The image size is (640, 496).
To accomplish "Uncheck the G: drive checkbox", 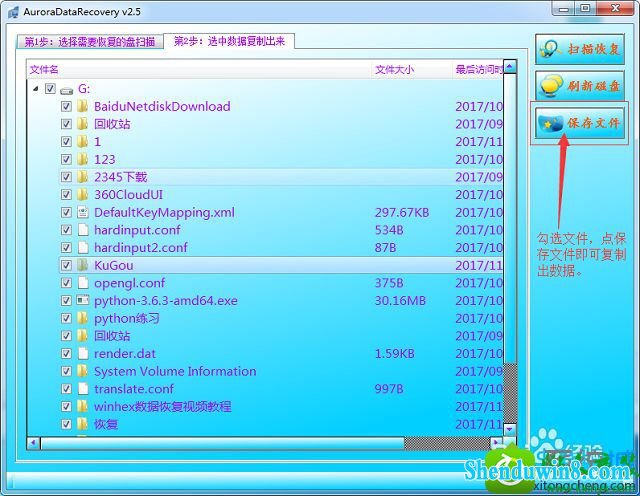I will click(x=50, y=89).
